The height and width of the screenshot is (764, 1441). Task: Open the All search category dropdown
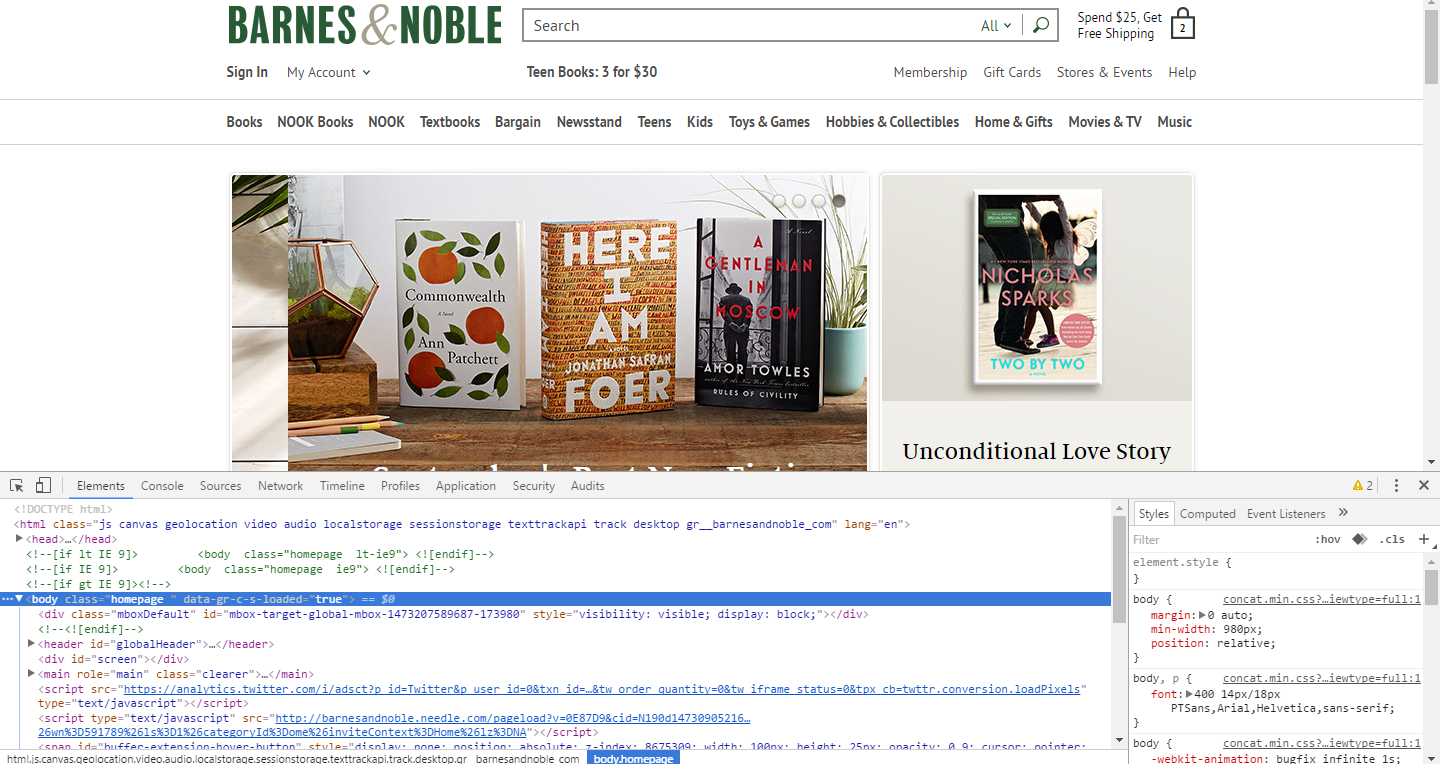click(996, 26)
